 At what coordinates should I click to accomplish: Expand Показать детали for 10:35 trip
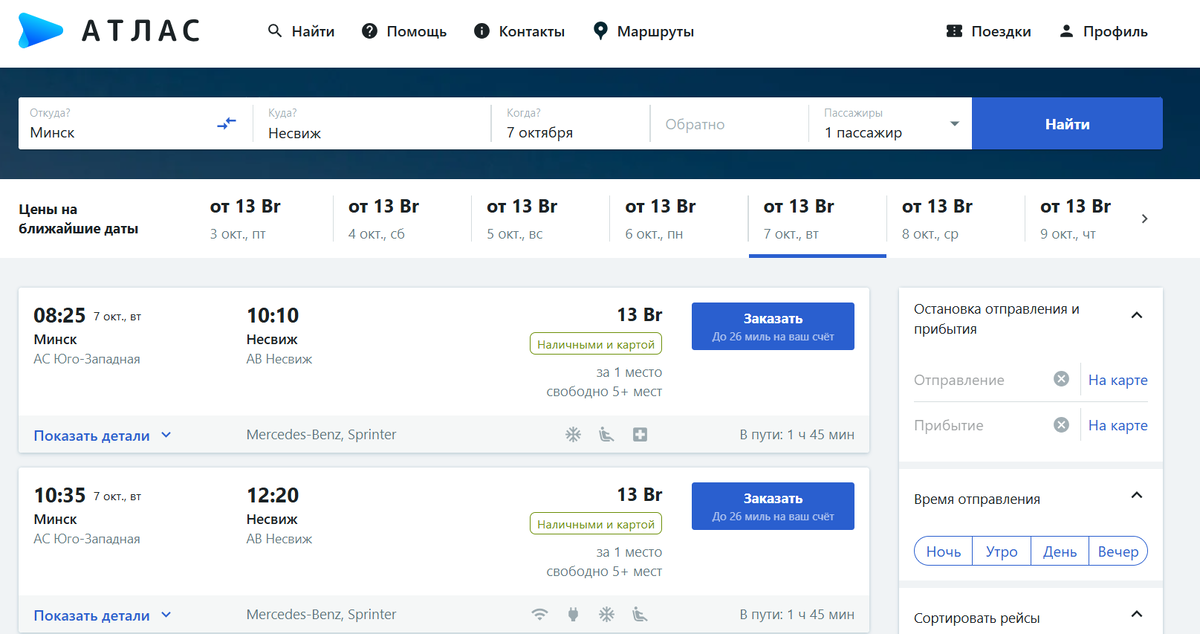[103, 615]
